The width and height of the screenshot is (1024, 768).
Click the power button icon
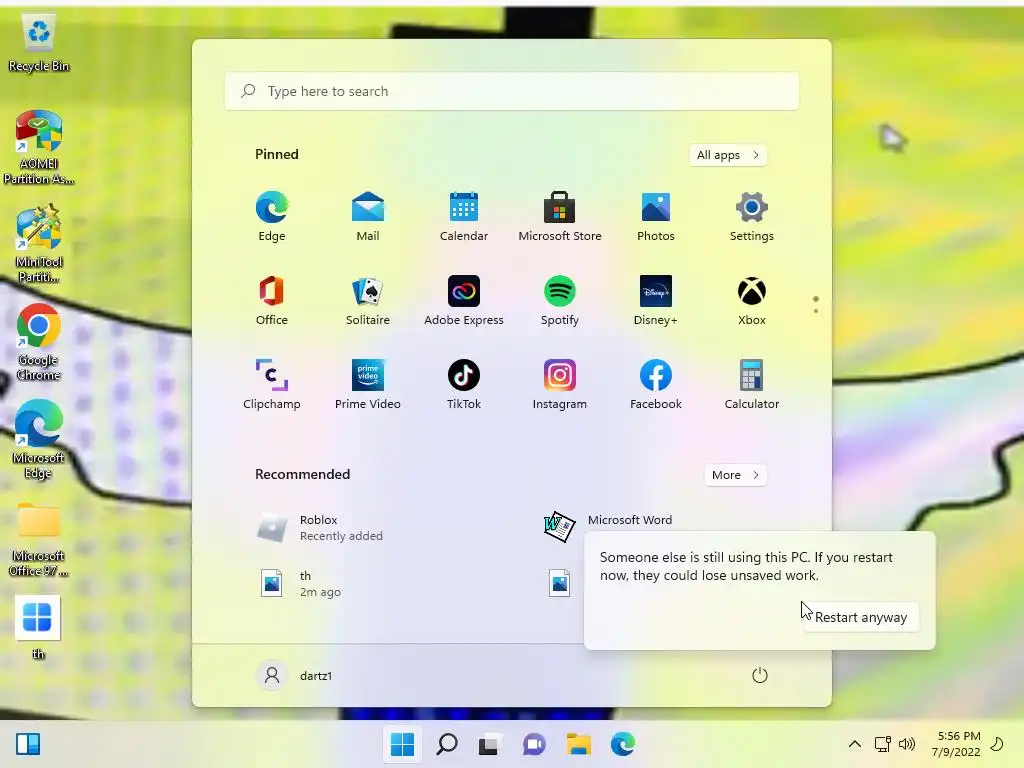click(x=760, y=675)
